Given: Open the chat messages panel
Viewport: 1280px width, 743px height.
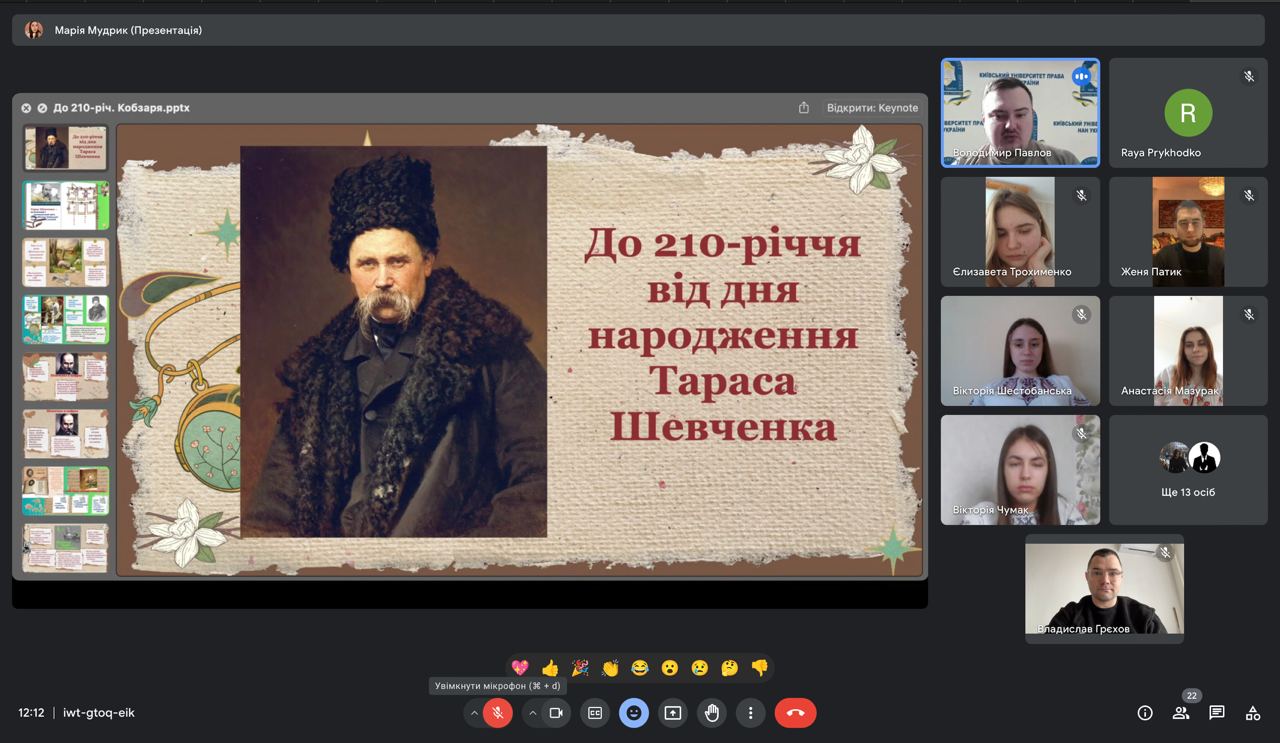Looking at the screenshot, I should tap(1217, 713).
